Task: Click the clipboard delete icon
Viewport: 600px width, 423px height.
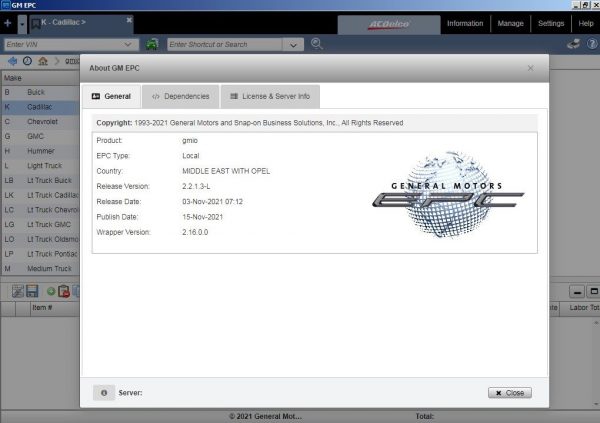Action: coord(64,291)
